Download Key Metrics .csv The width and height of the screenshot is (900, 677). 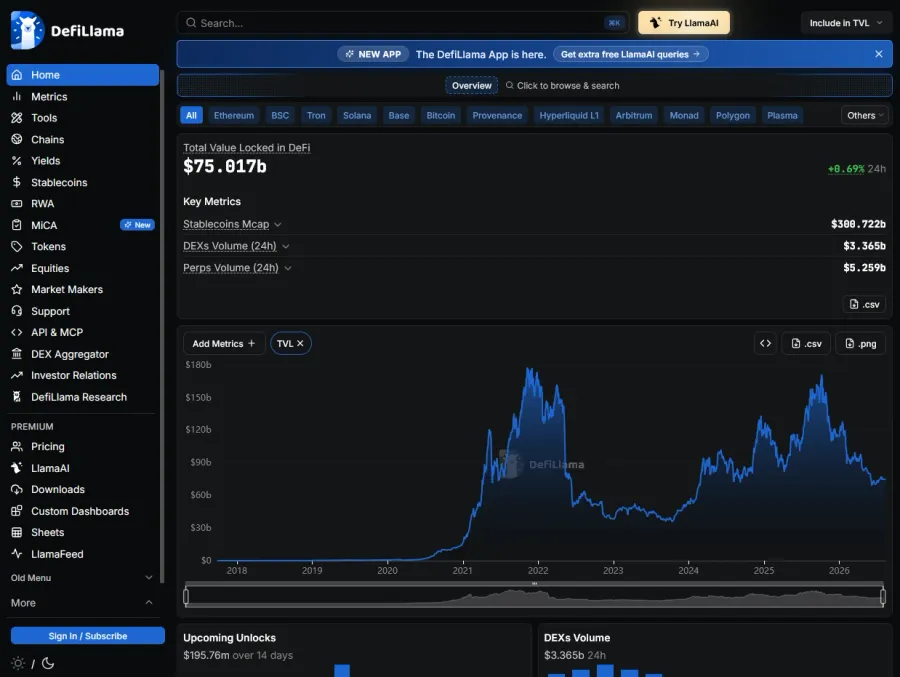click(x=864, y=304)
